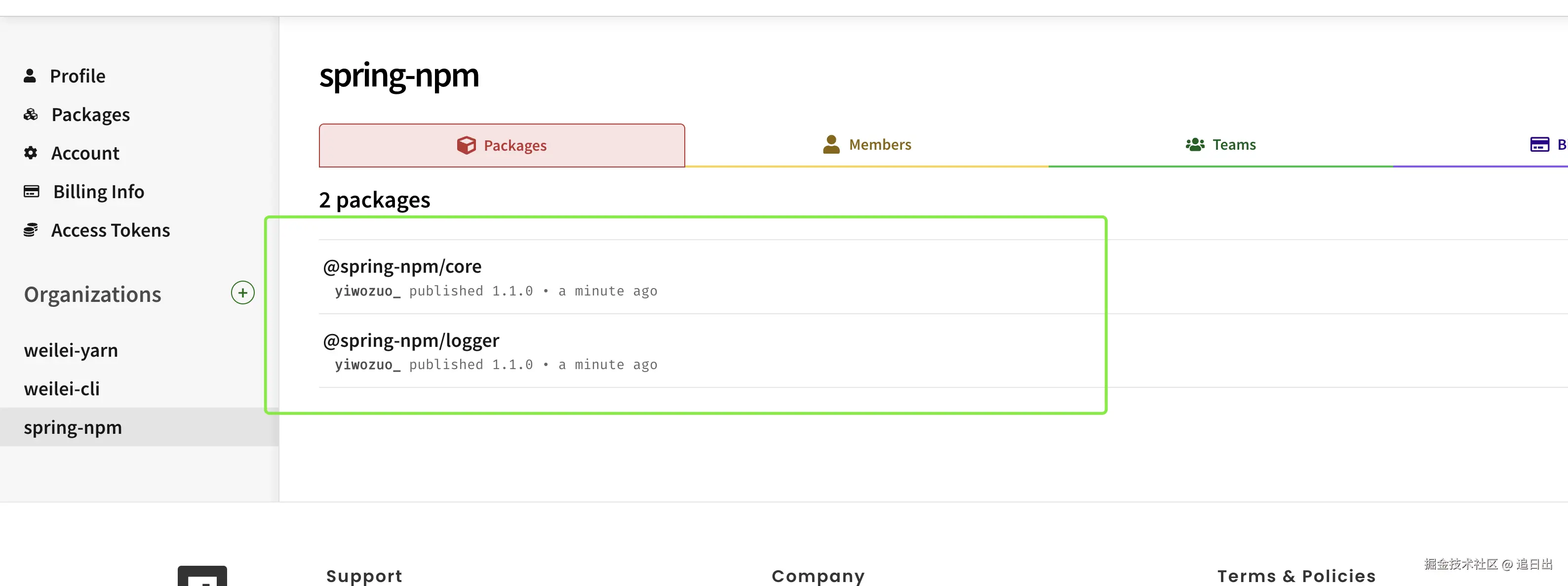Open Access Tokens page
This screenshot has width=1568, height=586.
[110, 230]
